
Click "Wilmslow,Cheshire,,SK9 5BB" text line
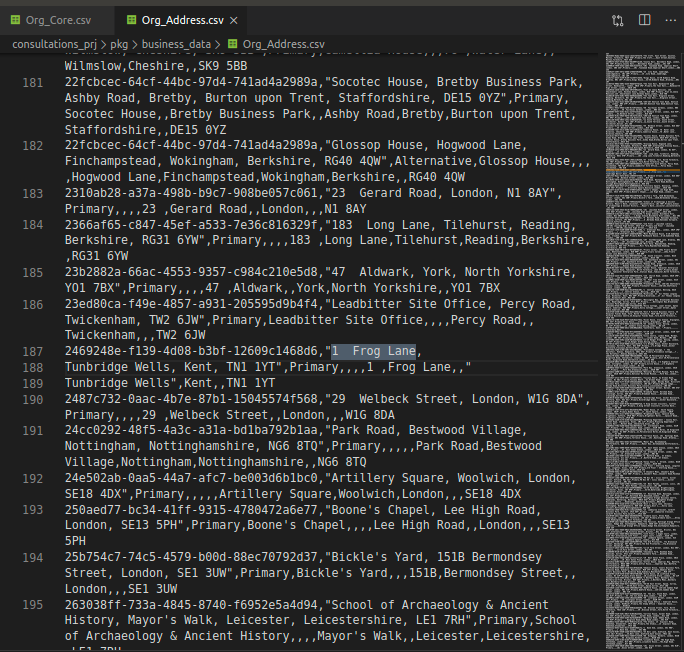(156, 66)
